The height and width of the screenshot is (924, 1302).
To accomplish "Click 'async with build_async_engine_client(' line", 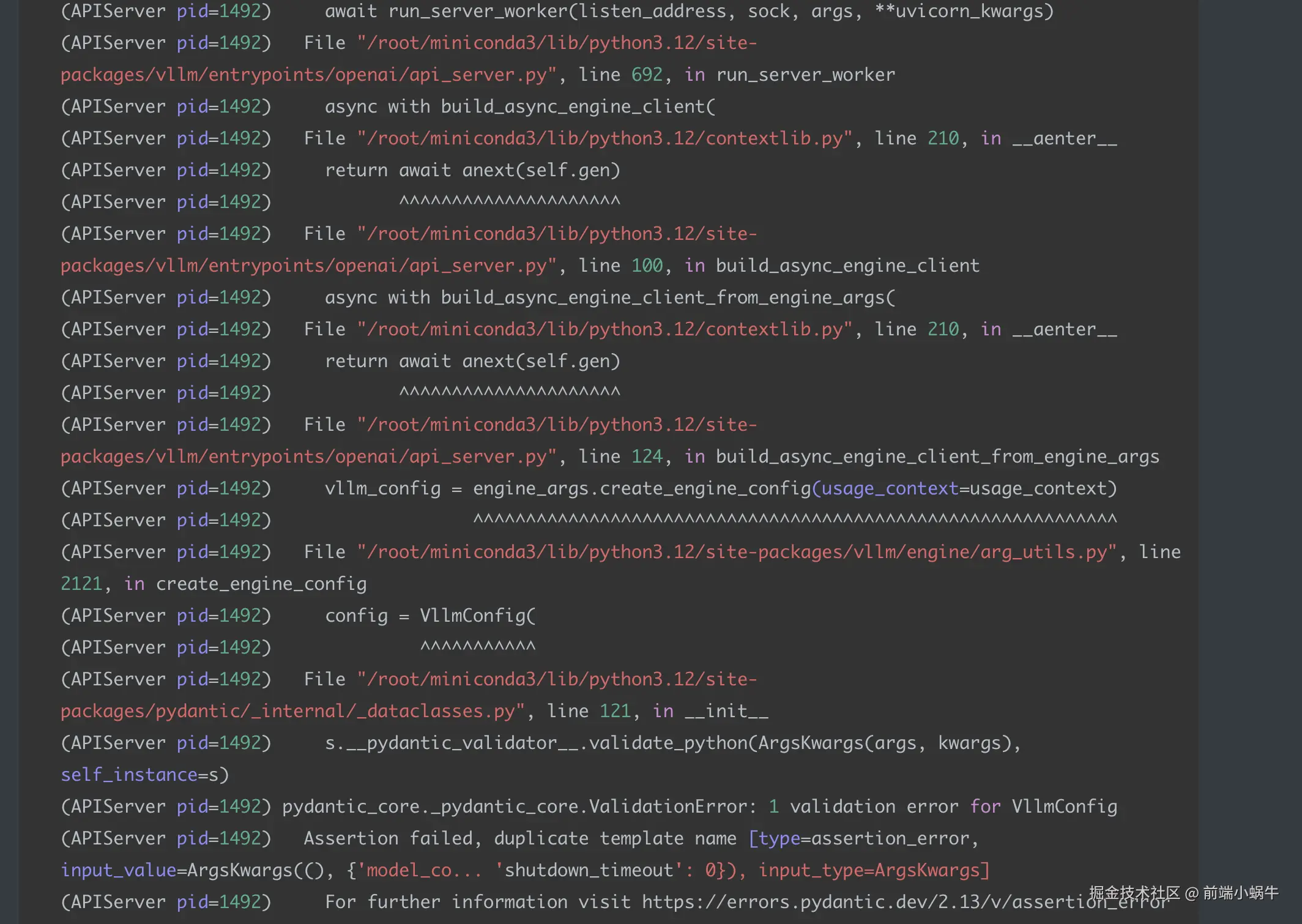I will click(520, 106).
